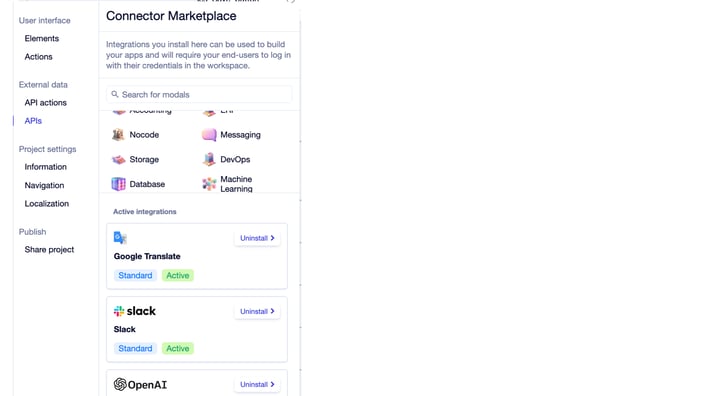The image size is (720, 396).
Task: Click the Machine Learning label
Action: tap(236, 184)
